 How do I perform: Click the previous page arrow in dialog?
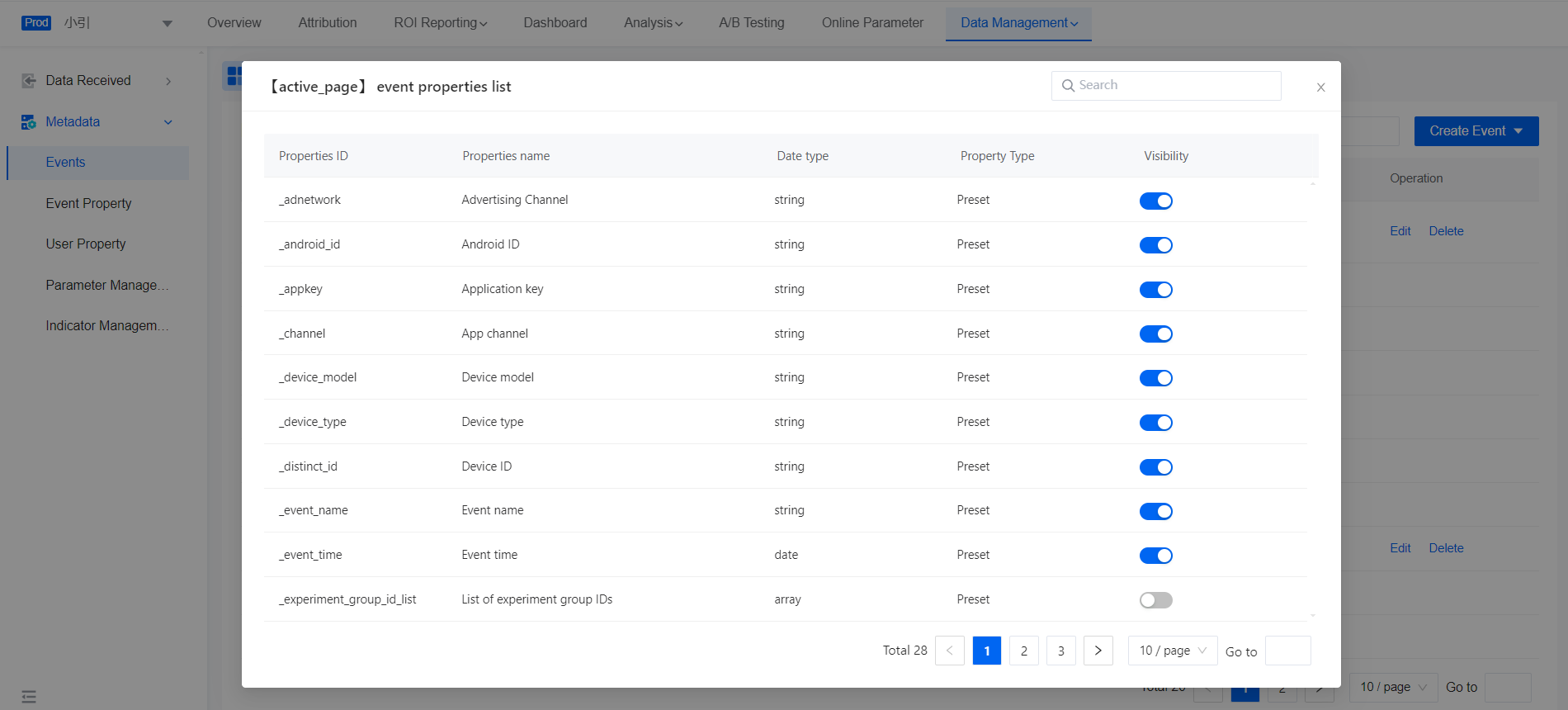pyautogui.click(x=949, y=651)
